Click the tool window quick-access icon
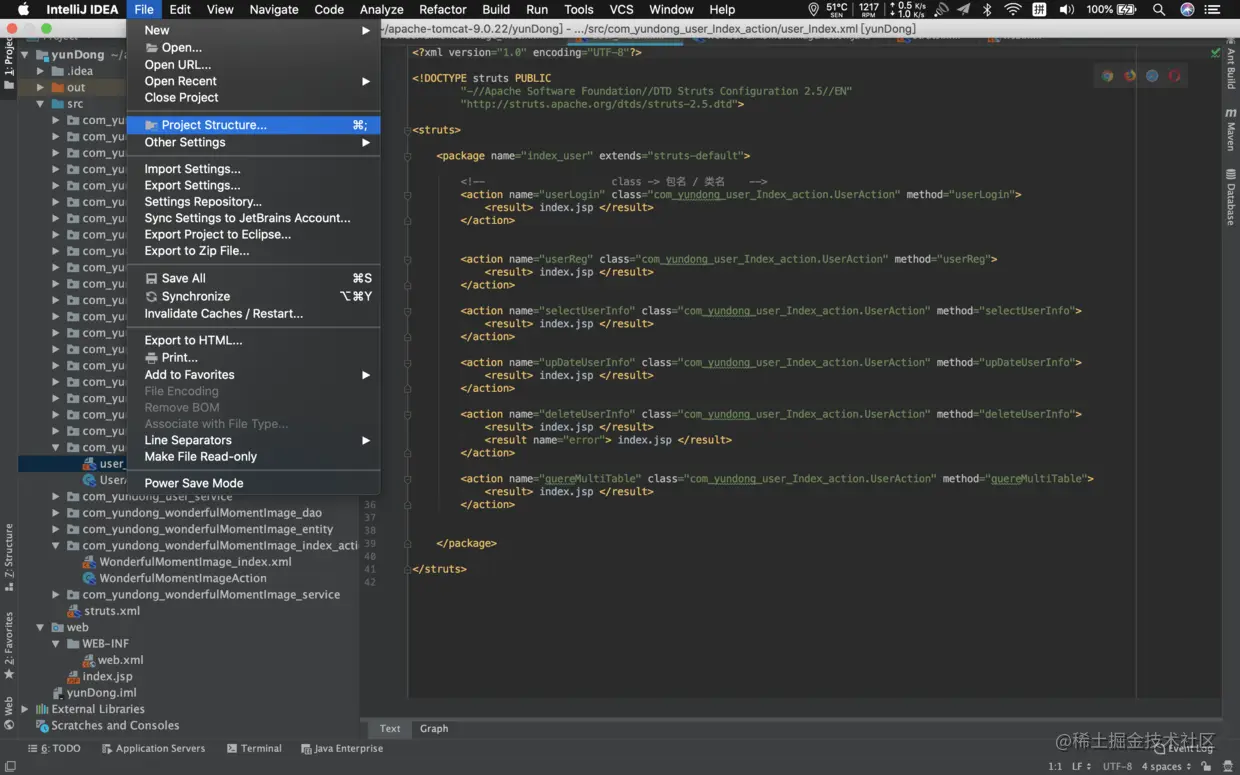The width and height of the screenshot is (1240, 775). point(10,766)
